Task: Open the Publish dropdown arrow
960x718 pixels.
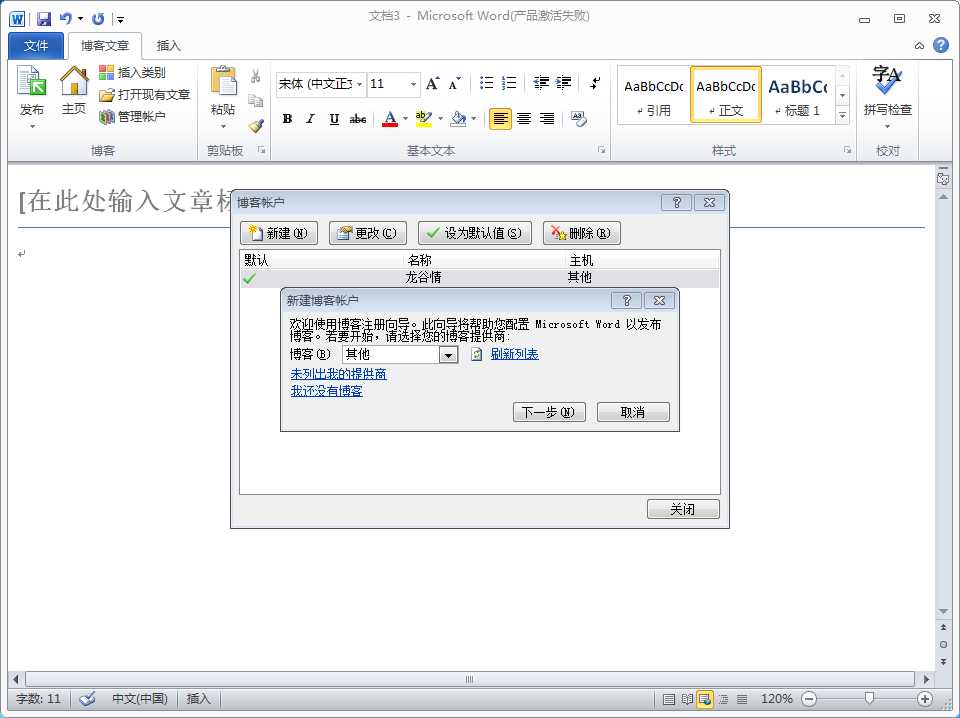Action: click(x=32, y=126)
